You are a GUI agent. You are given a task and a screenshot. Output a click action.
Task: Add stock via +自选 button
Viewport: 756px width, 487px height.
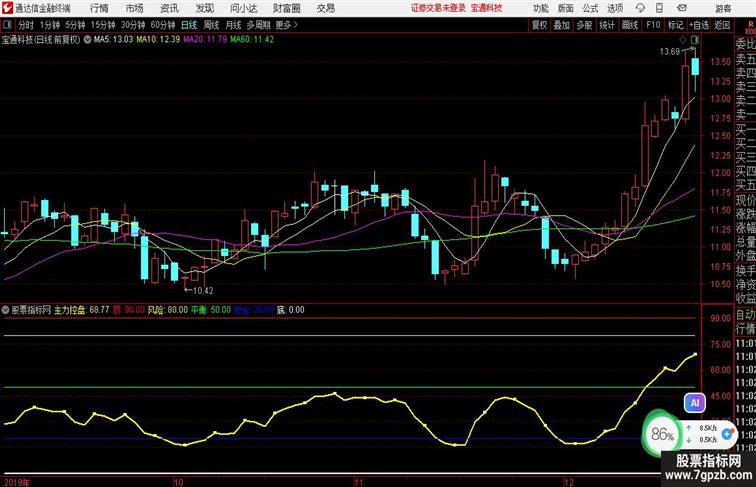click(699, 25)
